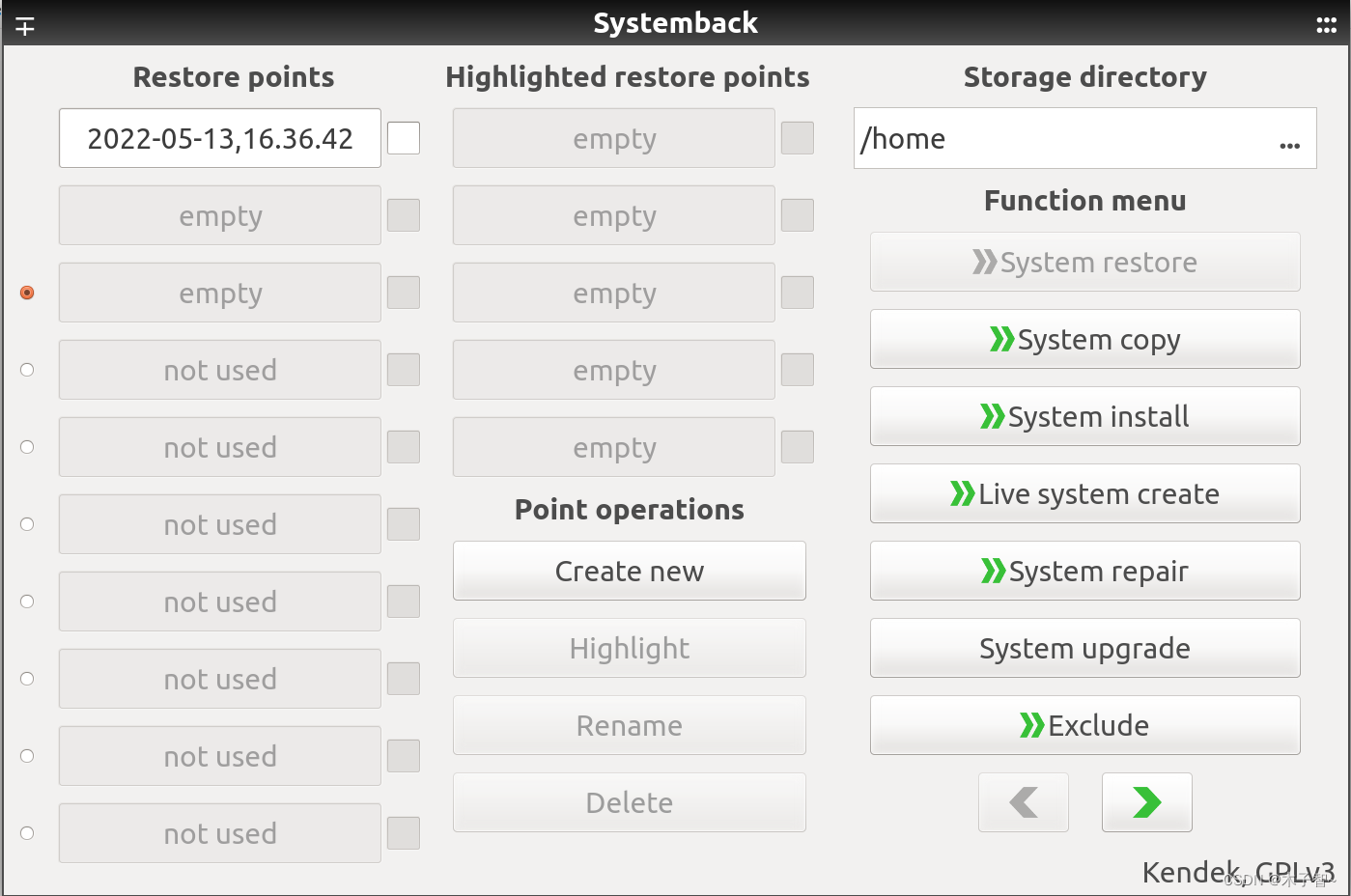Click the 'Restore points' heading
The height and width of the screenshot is (896, 1351).
pos(234,76)
